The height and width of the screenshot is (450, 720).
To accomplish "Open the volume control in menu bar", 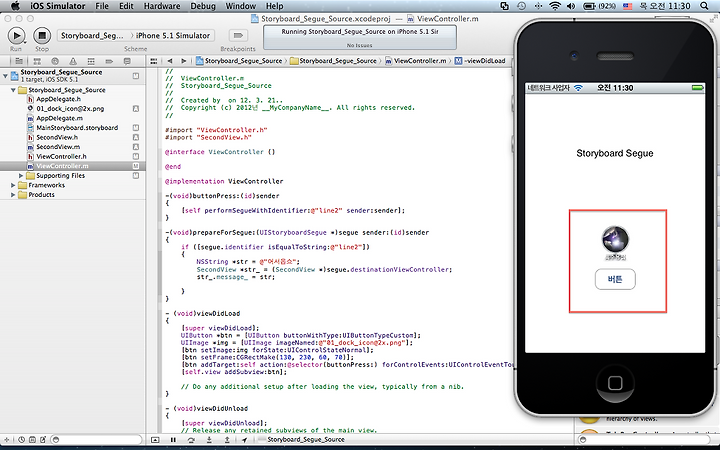I will pyautogui.click(x=571, y=6).
